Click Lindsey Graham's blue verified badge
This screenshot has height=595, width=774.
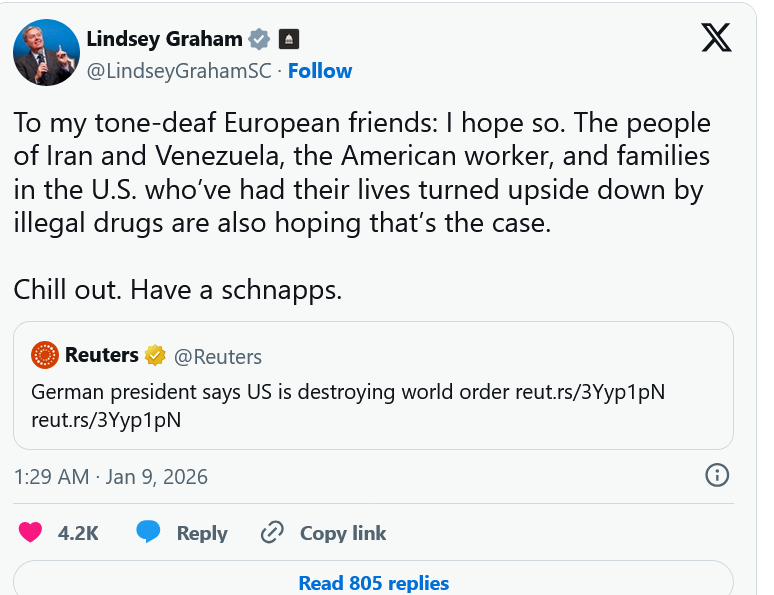point(259,39)
